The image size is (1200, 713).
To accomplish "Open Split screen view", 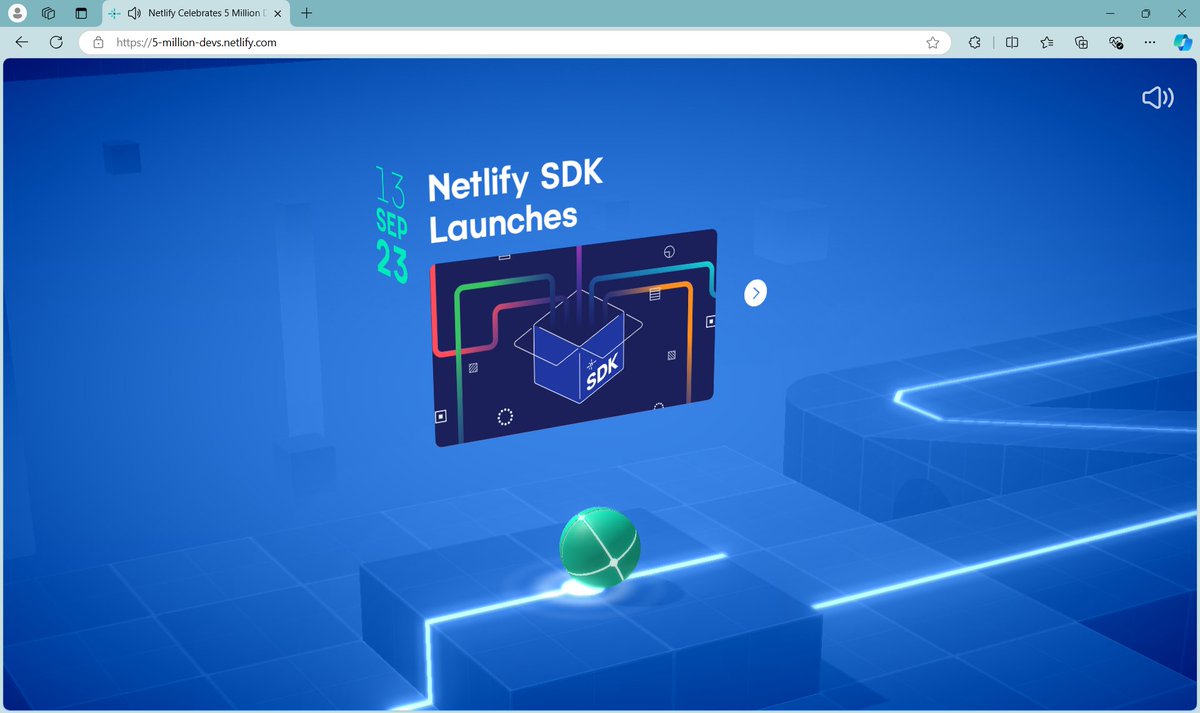I will [x=1011, y=42].
